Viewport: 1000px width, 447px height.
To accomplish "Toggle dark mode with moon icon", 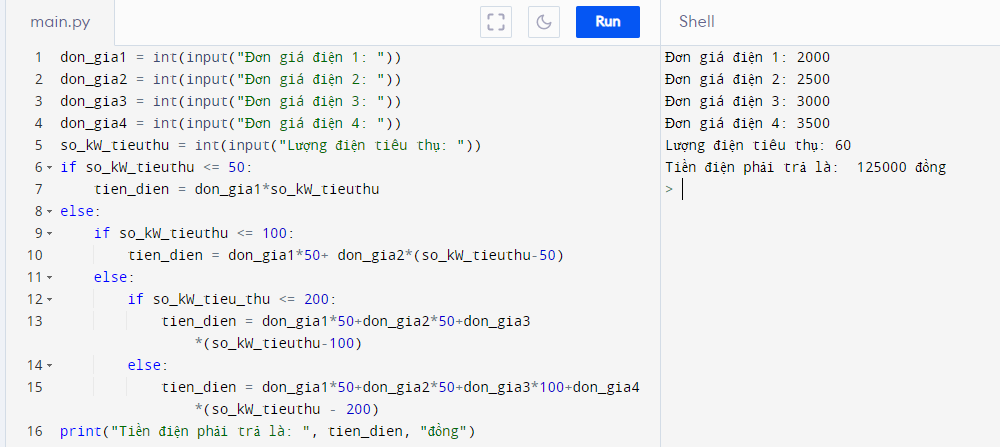I will pos(544,22).
